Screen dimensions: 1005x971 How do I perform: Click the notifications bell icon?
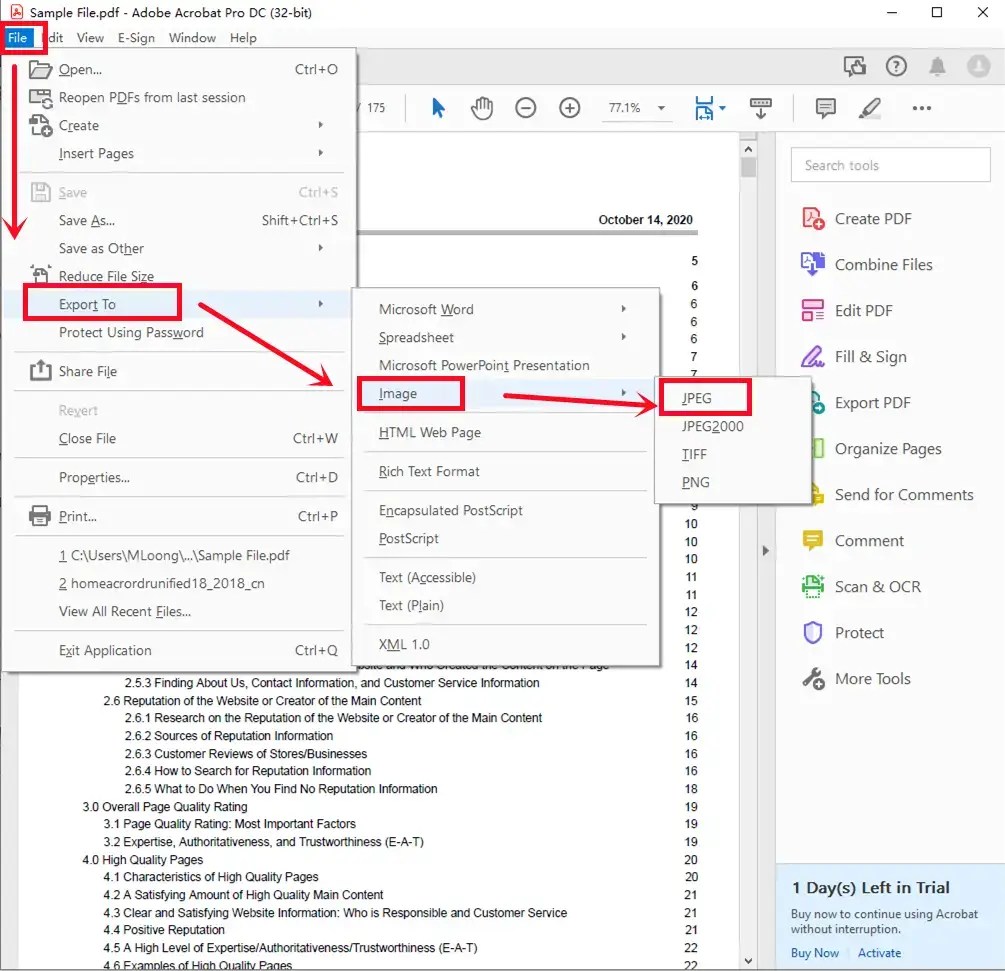pos(937,66)
